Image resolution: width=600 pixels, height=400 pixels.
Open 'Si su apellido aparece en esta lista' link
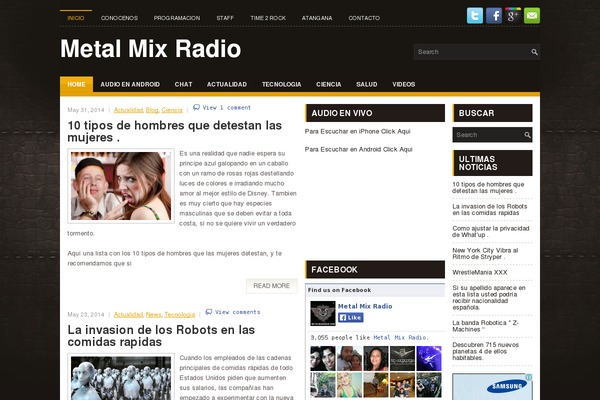coord(489,297)
